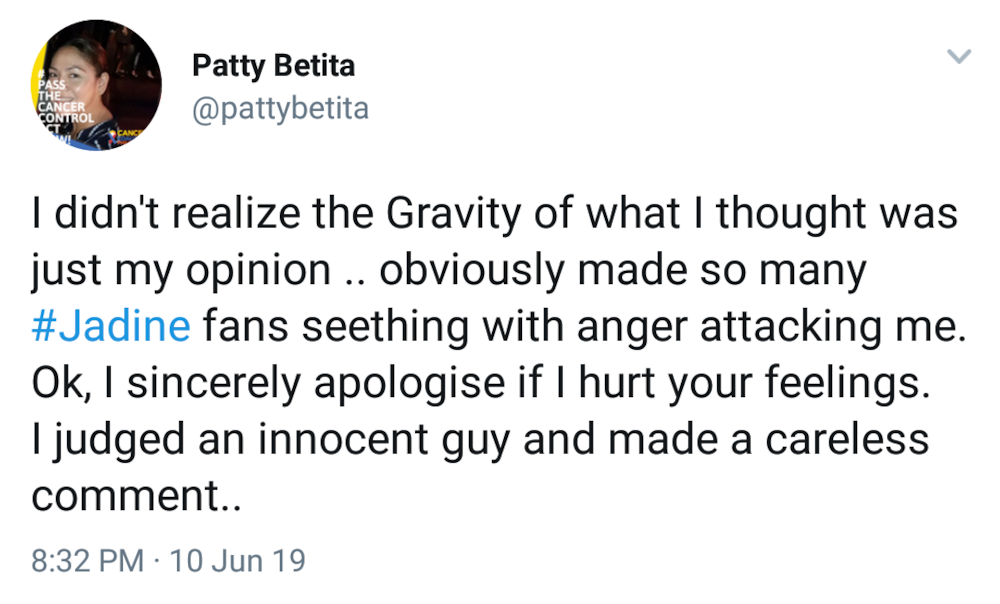Open profile via Patty Betita display name
Image resolution: width=1000 pixels, height=604 pixels.
click(274, 66)
